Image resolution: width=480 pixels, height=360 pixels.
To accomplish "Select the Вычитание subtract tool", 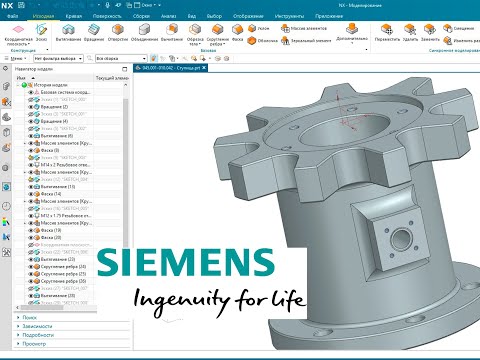I will click(172, 33).
